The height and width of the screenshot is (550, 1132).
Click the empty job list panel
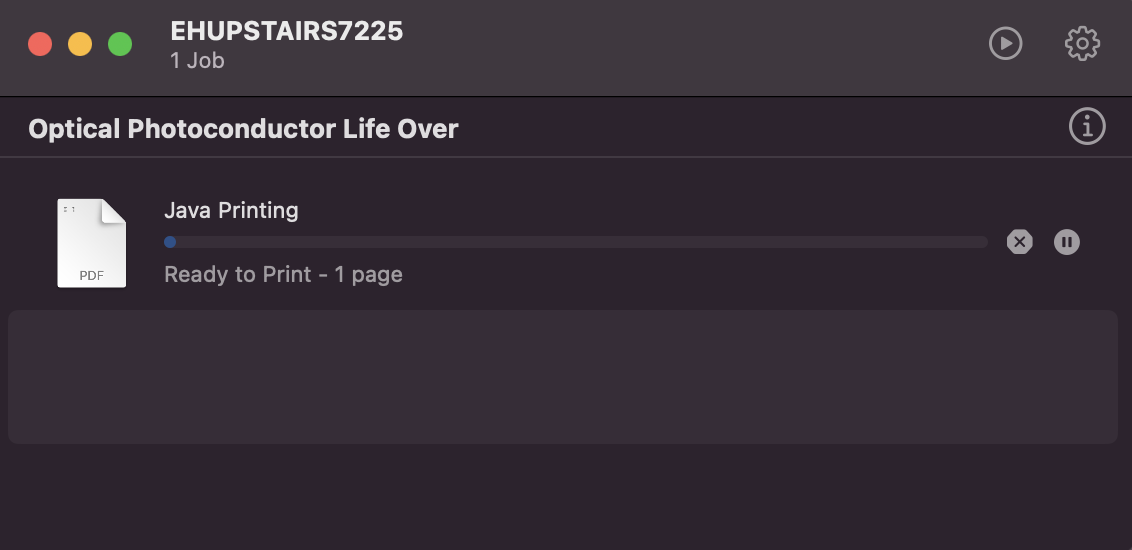pos(562,377)
